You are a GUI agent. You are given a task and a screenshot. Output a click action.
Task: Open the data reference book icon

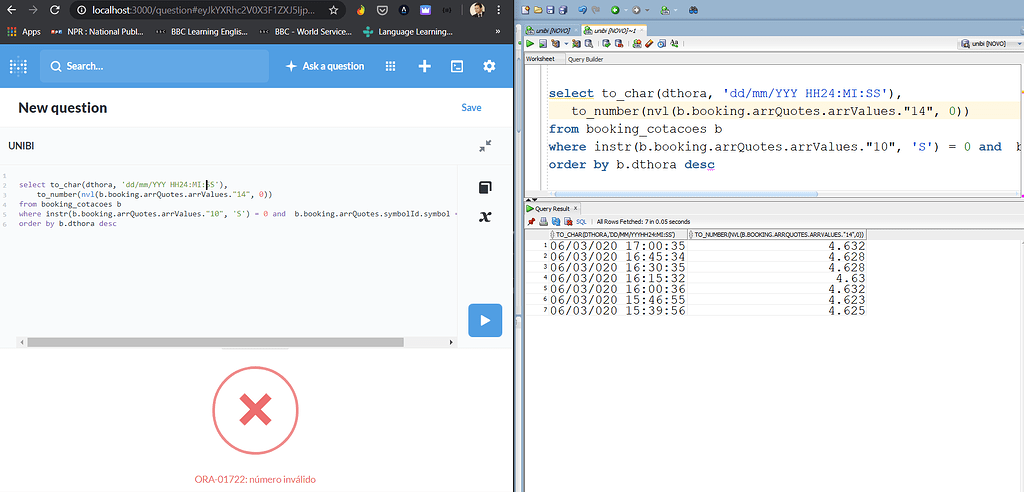click(x=485, y=188)
